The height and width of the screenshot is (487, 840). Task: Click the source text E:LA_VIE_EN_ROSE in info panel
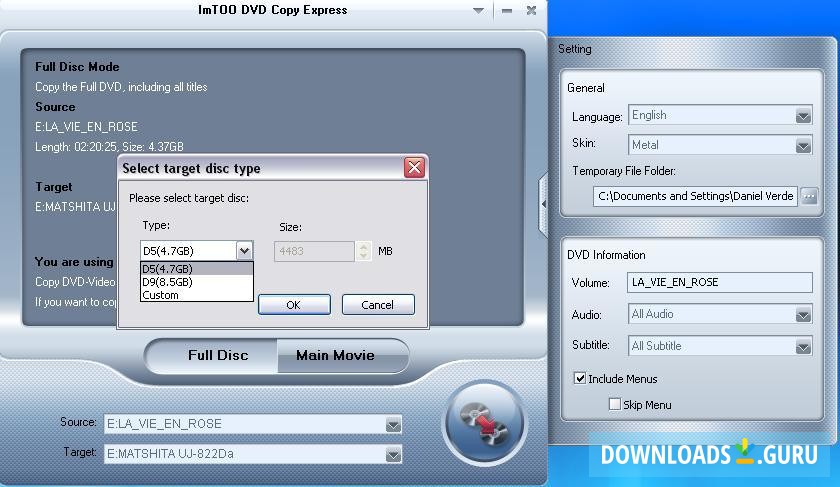click(86, 127)
